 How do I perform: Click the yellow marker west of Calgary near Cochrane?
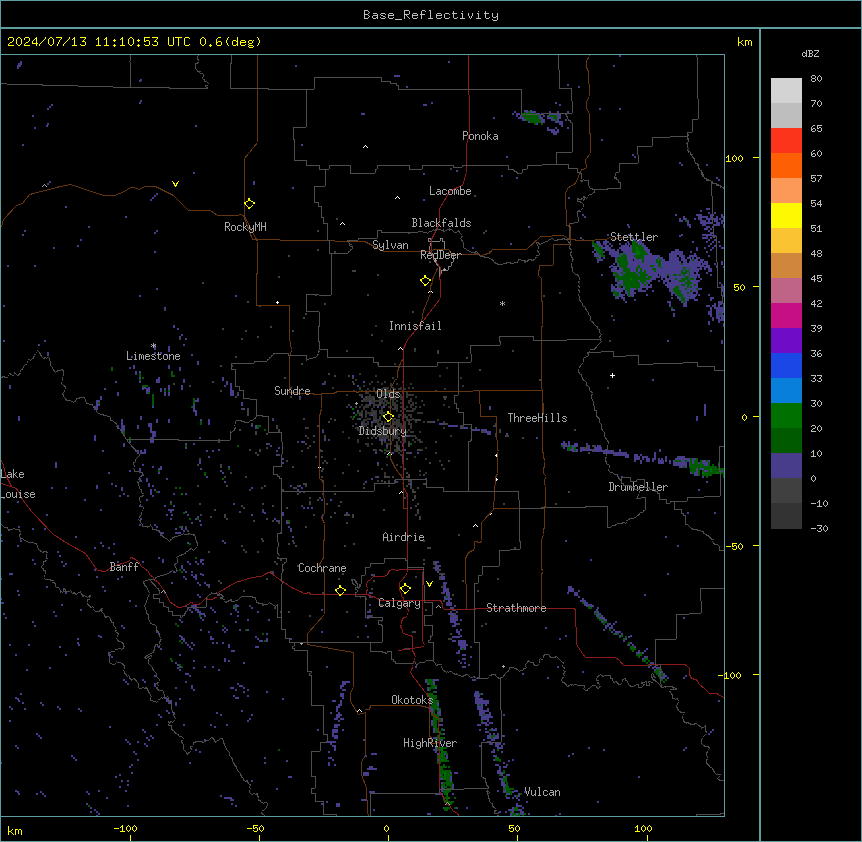click(340, 590)
